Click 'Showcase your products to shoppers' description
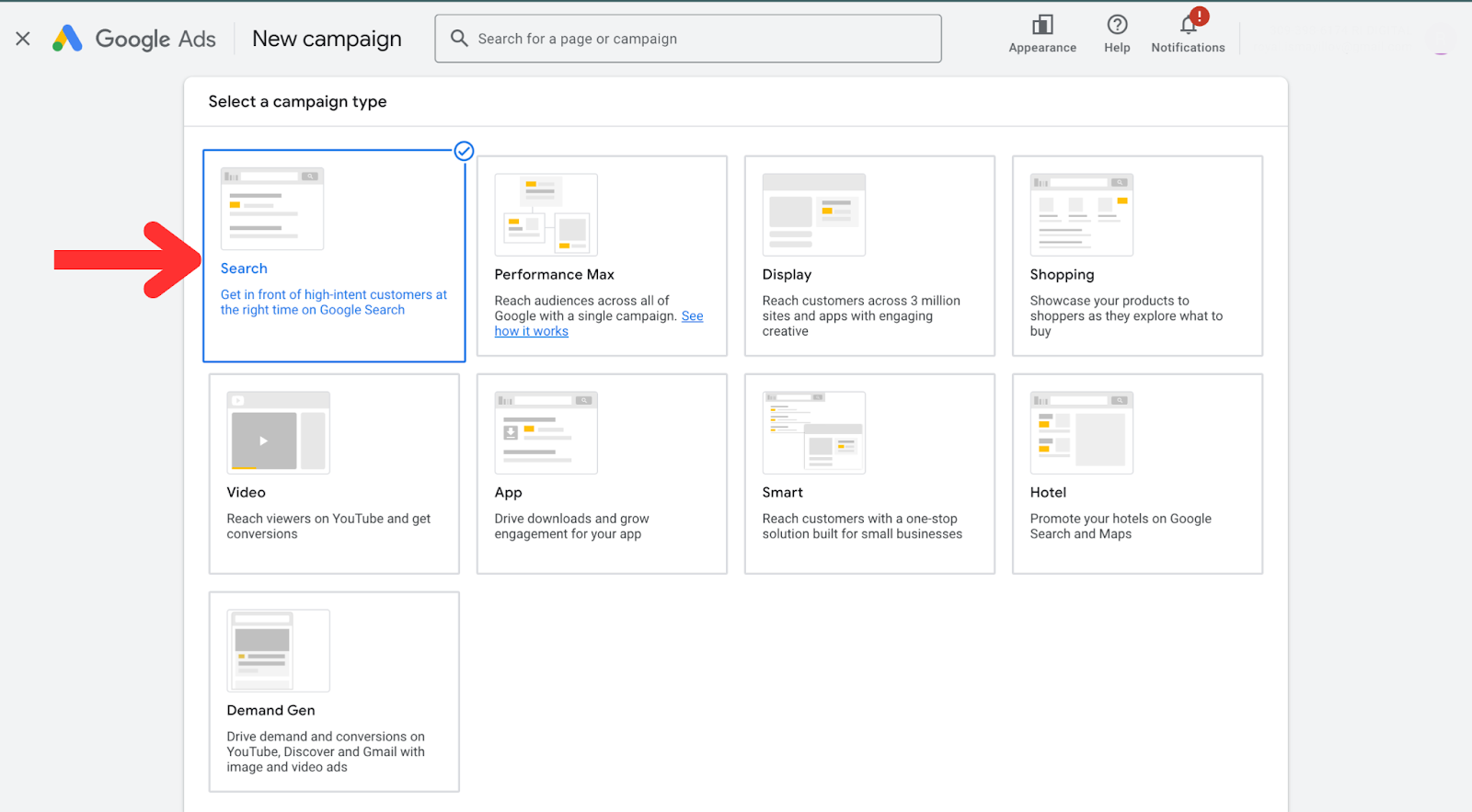The image size is (1472, 812). (x=1126, y=315)
